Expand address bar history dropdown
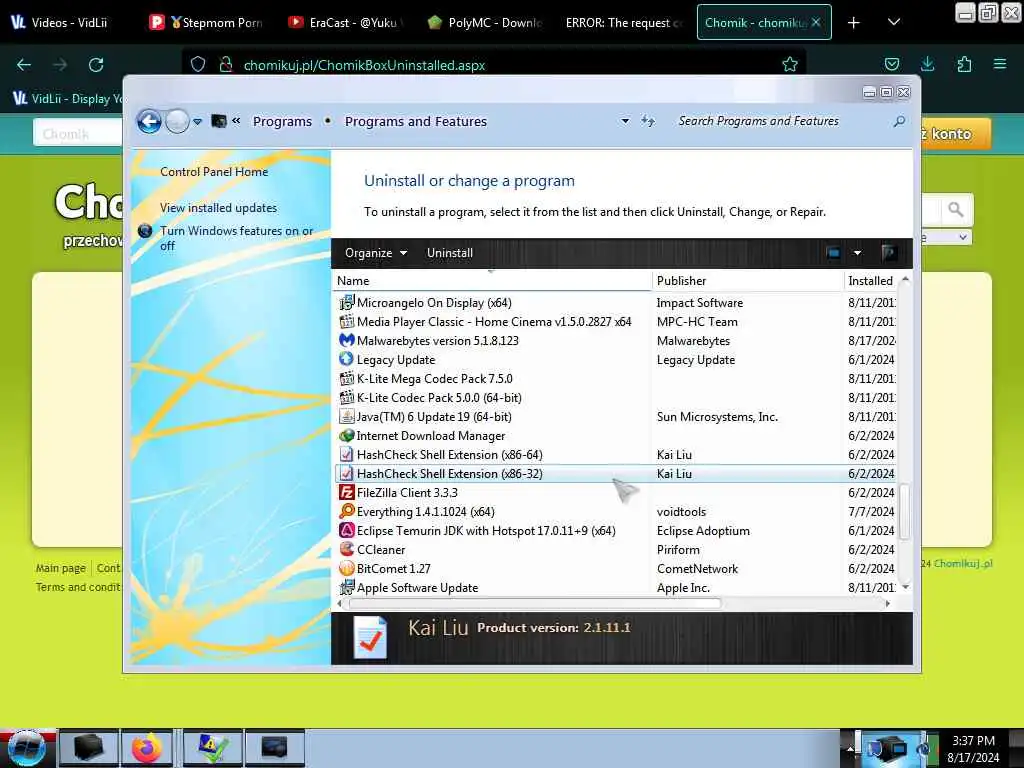Screen dimensions: 1024x768 click(625, 121)
